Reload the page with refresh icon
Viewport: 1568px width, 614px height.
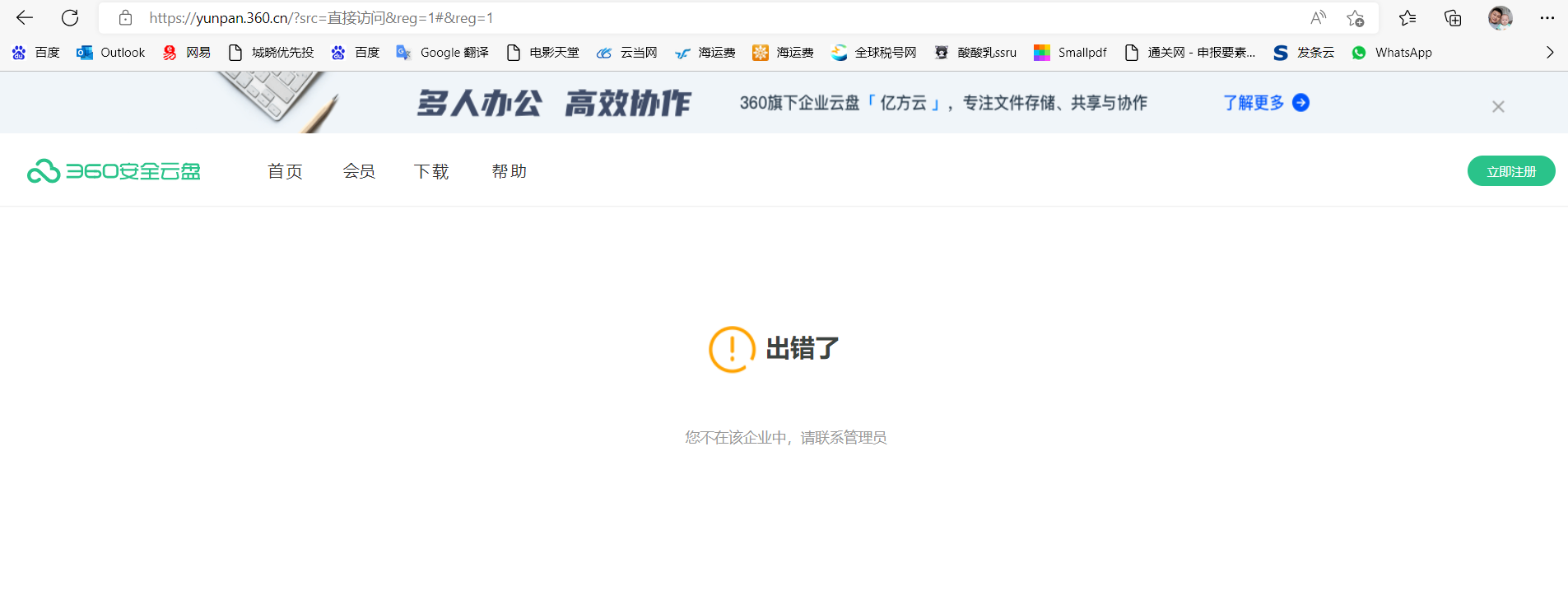click(x=70, y=17)
